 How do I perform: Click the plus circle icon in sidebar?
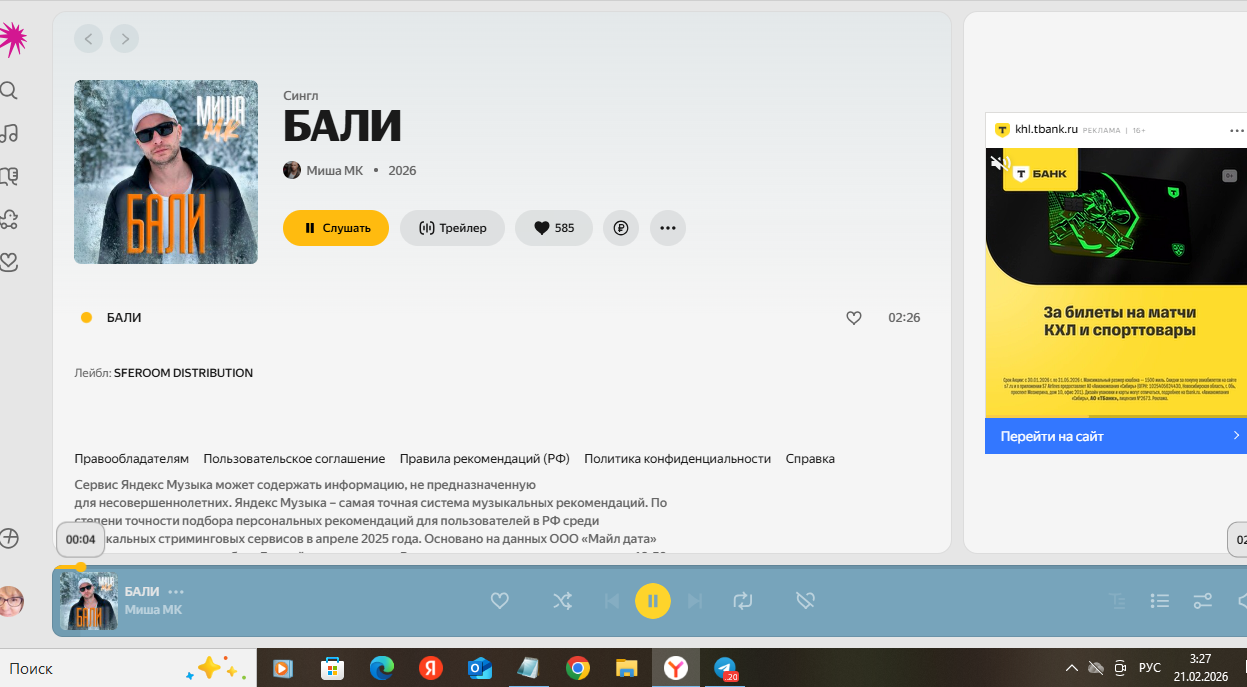9,538
